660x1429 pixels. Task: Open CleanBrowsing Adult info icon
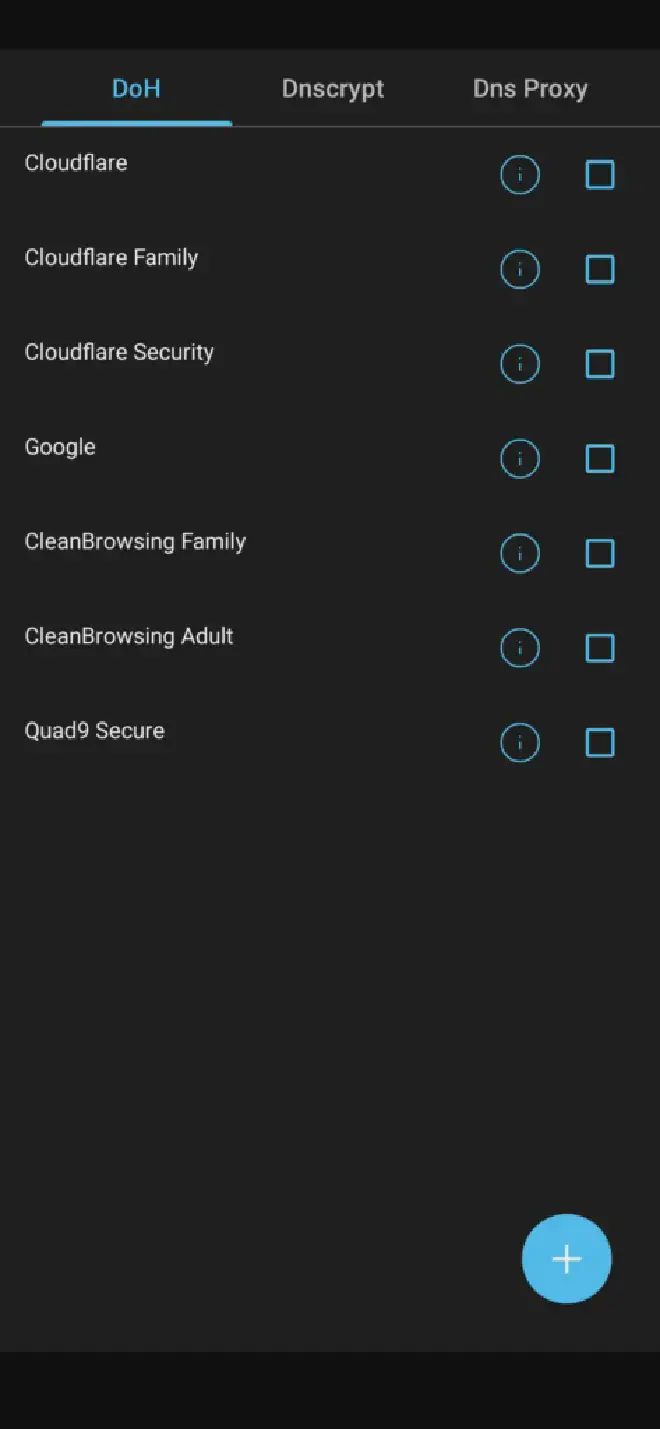coord(519,648)
